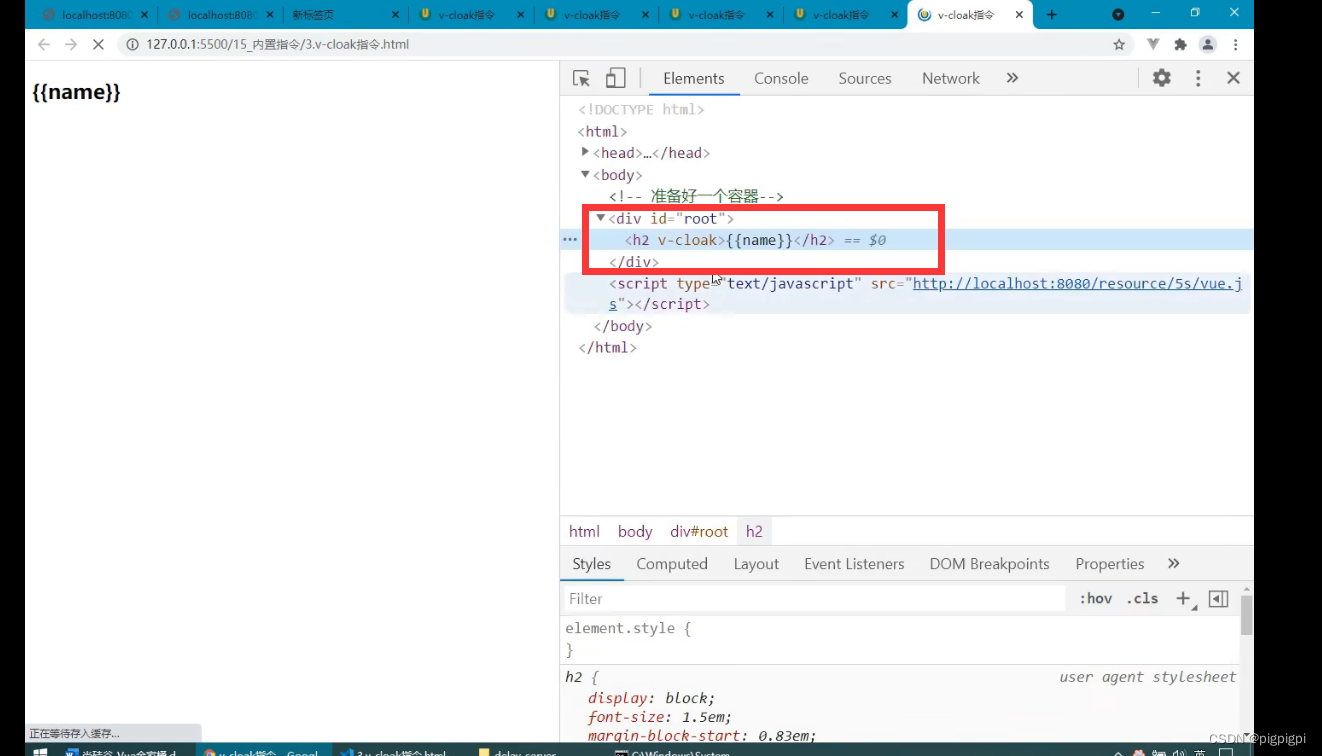This screenshot has height=756, width=1322.
Task: Open the Sources tab
Action: coord(865,78)
